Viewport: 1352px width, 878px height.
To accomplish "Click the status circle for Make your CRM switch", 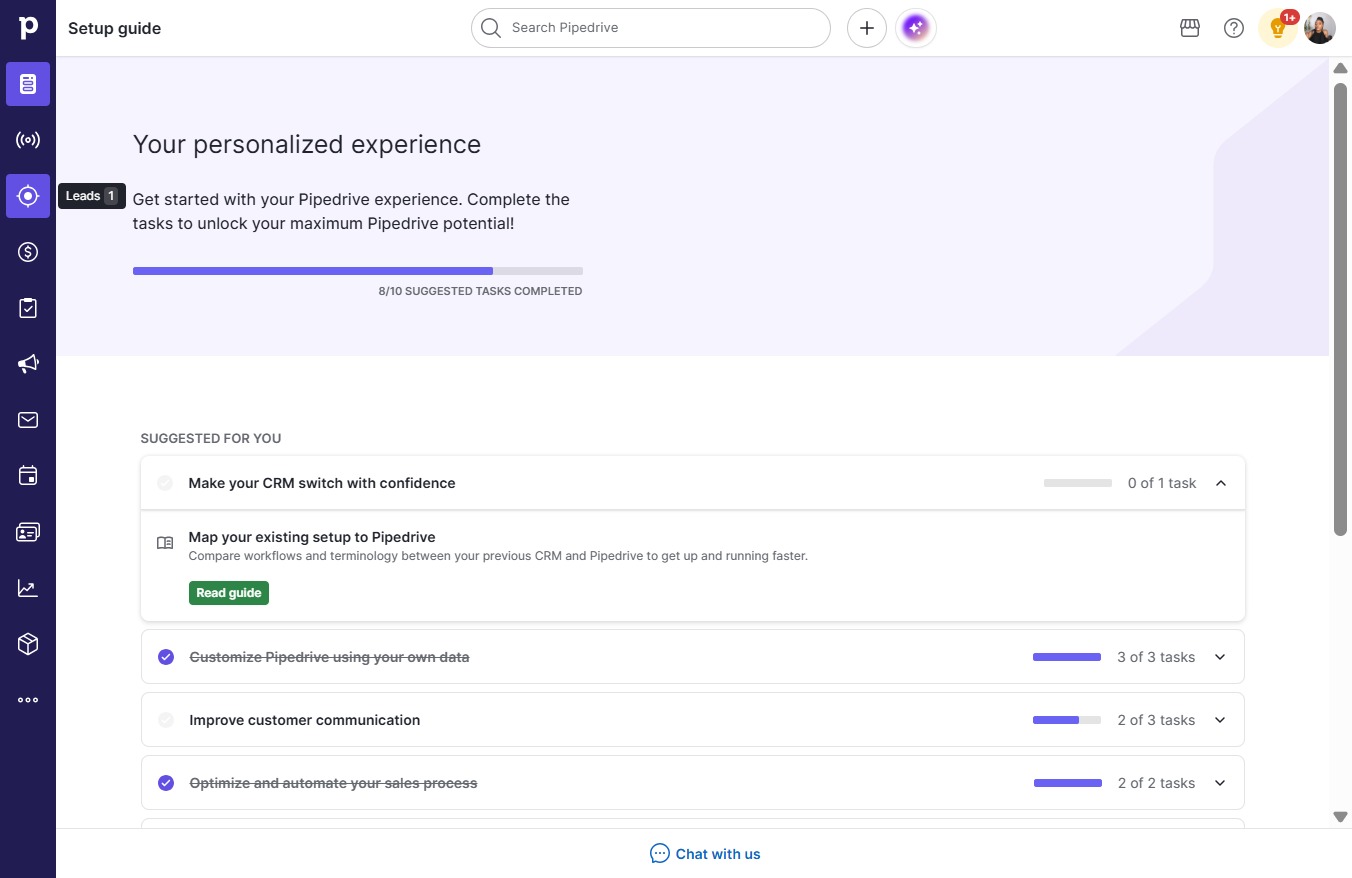I will (165, 483).
